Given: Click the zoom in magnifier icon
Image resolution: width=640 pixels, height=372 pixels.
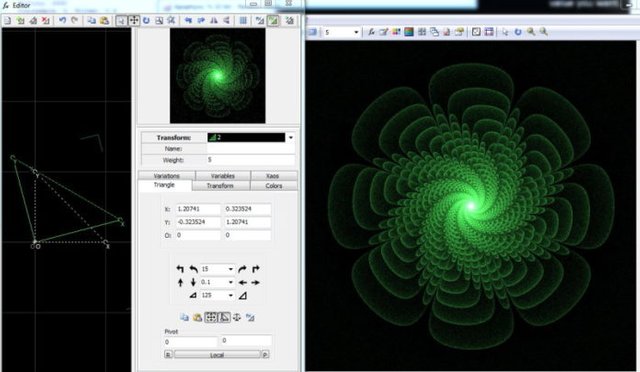Looking at the screenshot, I should [531, 32].
